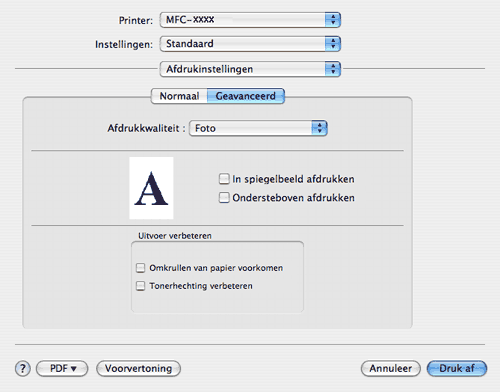Screen dimensions: 500x392
Task: Click the Afdrukinstellingen dropdown arrow stepper
Action: click(333, 69)
